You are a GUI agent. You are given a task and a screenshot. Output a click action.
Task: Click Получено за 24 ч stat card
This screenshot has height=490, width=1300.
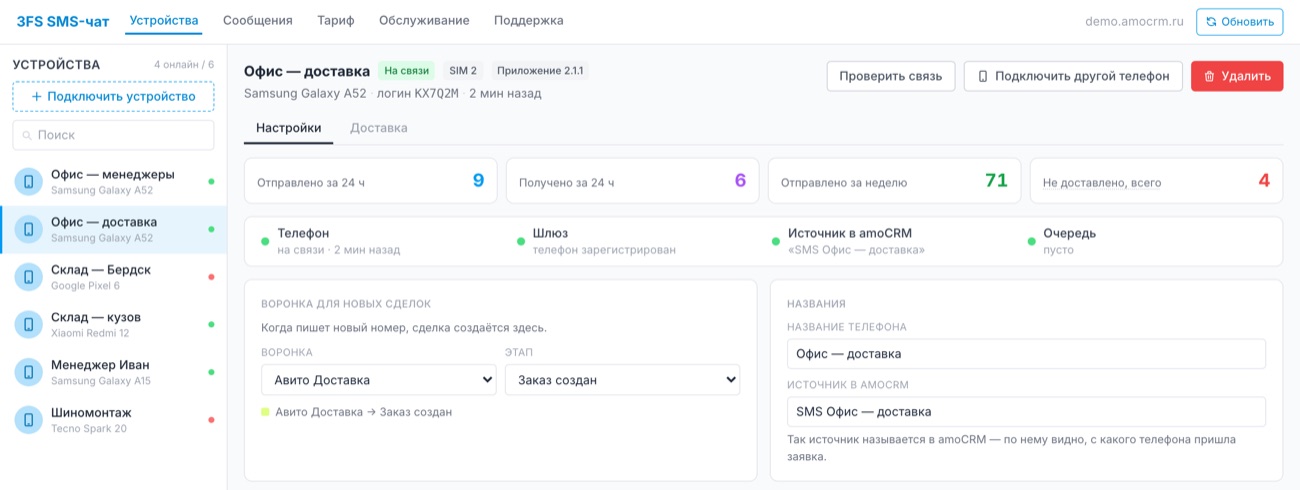[x=633, y=182]
